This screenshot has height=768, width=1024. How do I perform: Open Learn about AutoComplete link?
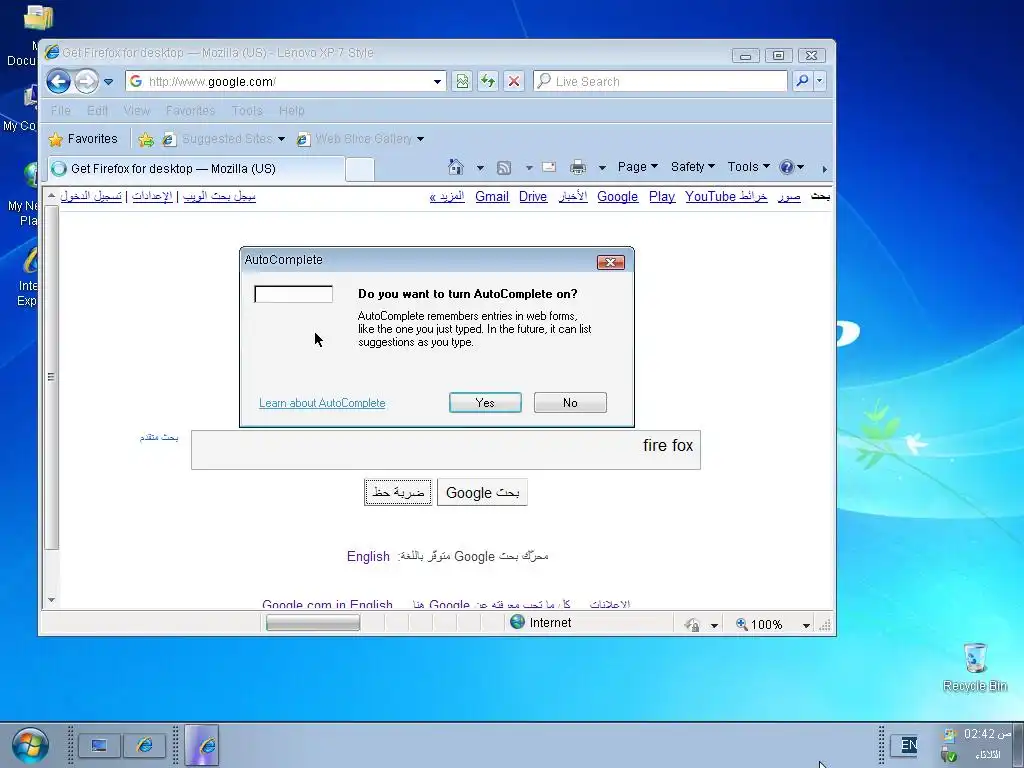point(322,403)
